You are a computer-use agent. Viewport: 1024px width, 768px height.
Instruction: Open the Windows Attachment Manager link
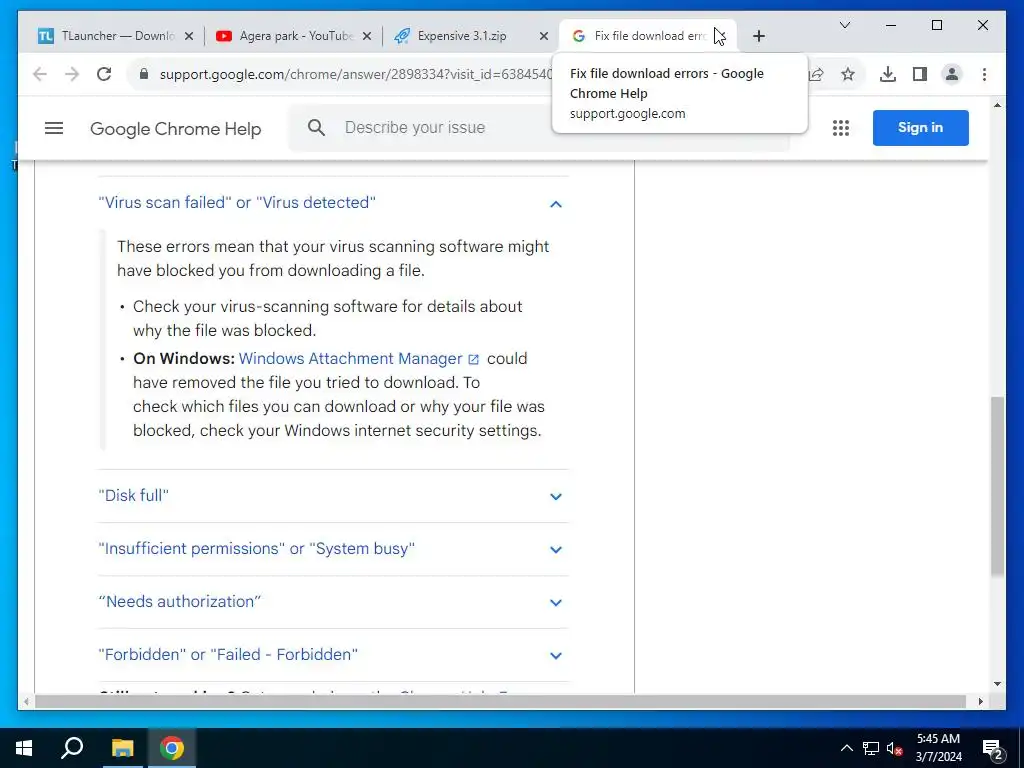(359, 359)
